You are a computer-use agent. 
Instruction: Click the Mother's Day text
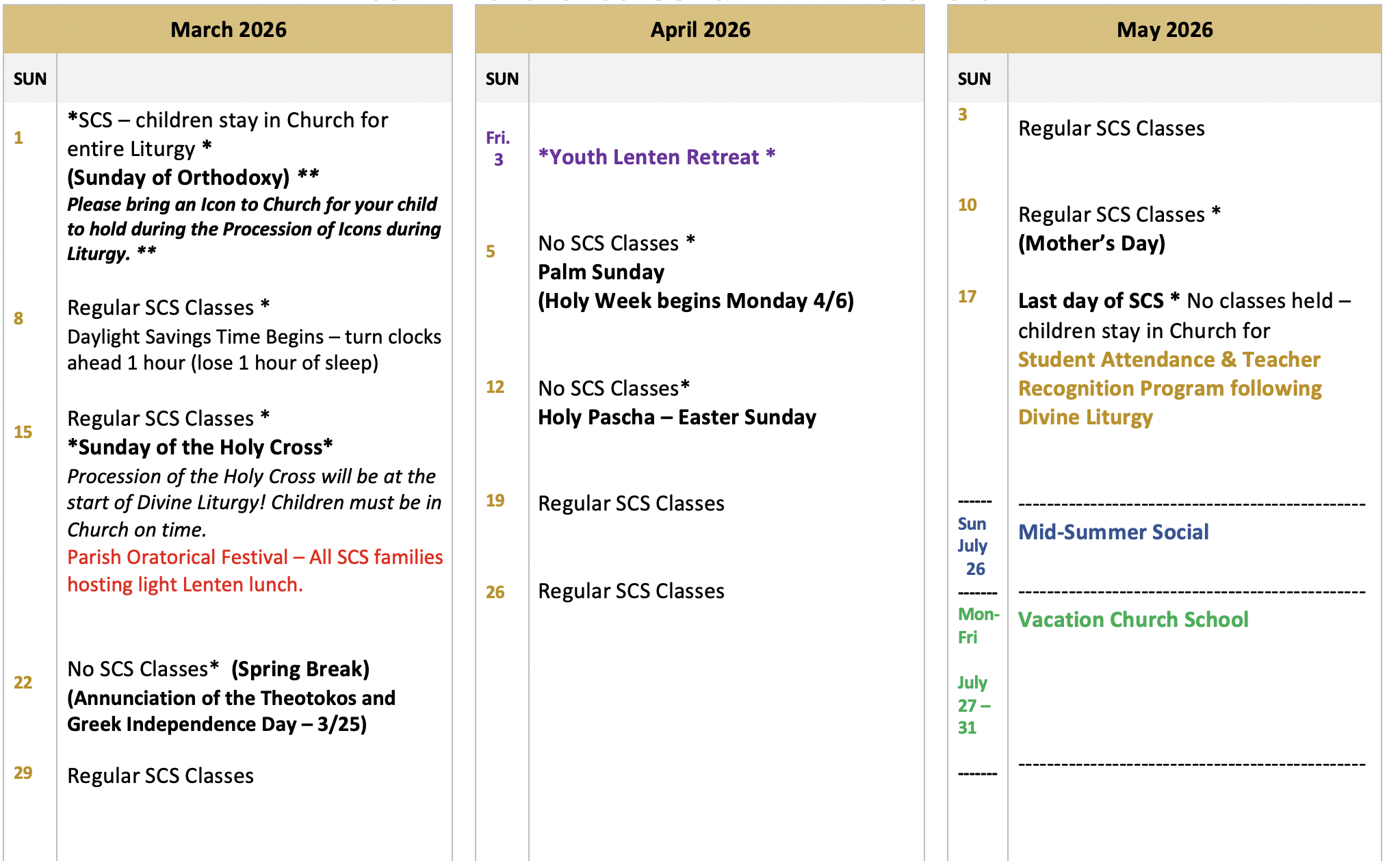(x=1091, y=243)
